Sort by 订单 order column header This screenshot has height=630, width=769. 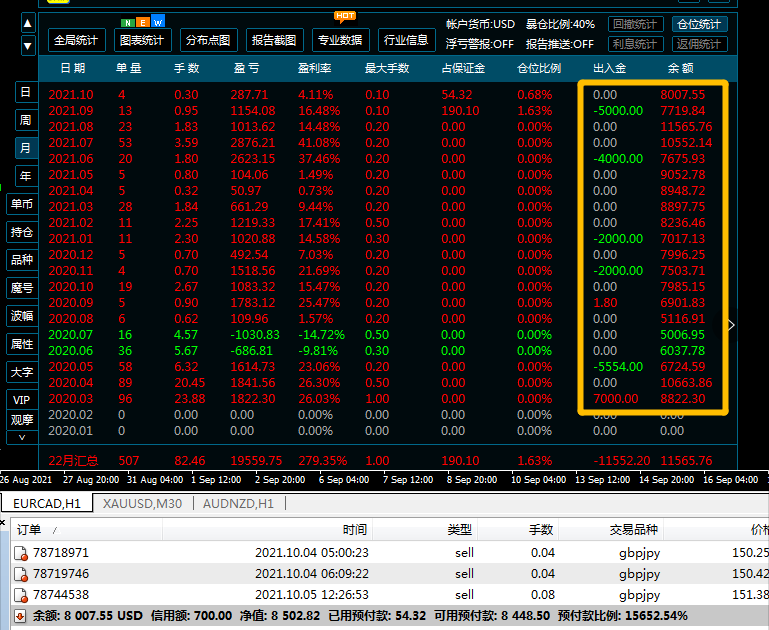point(87,529)
